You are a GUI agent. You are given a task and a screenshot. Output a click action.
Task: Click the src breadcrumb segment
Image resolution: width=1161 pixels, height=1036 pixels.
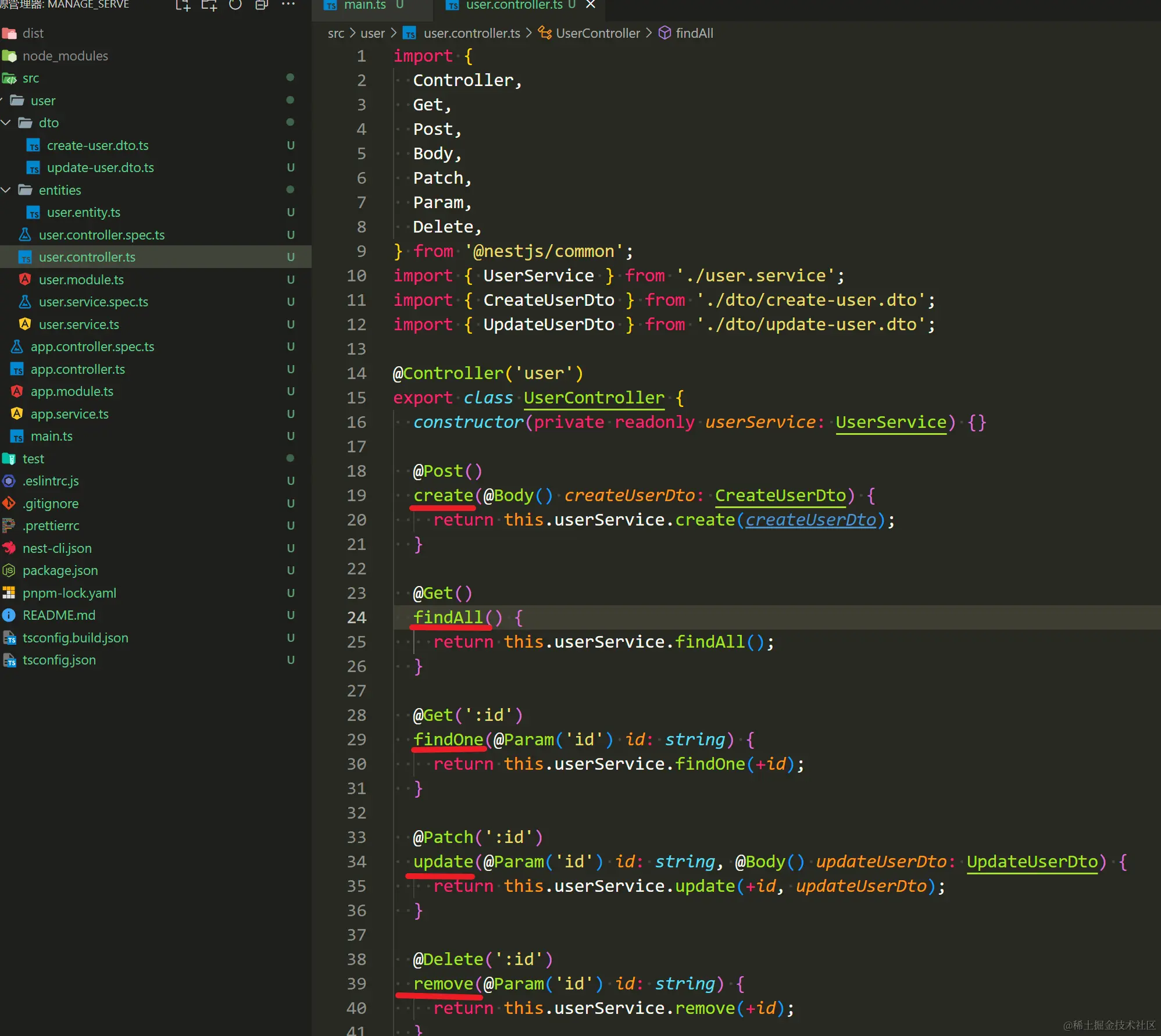pyautogui.click(x=336, y=34)
